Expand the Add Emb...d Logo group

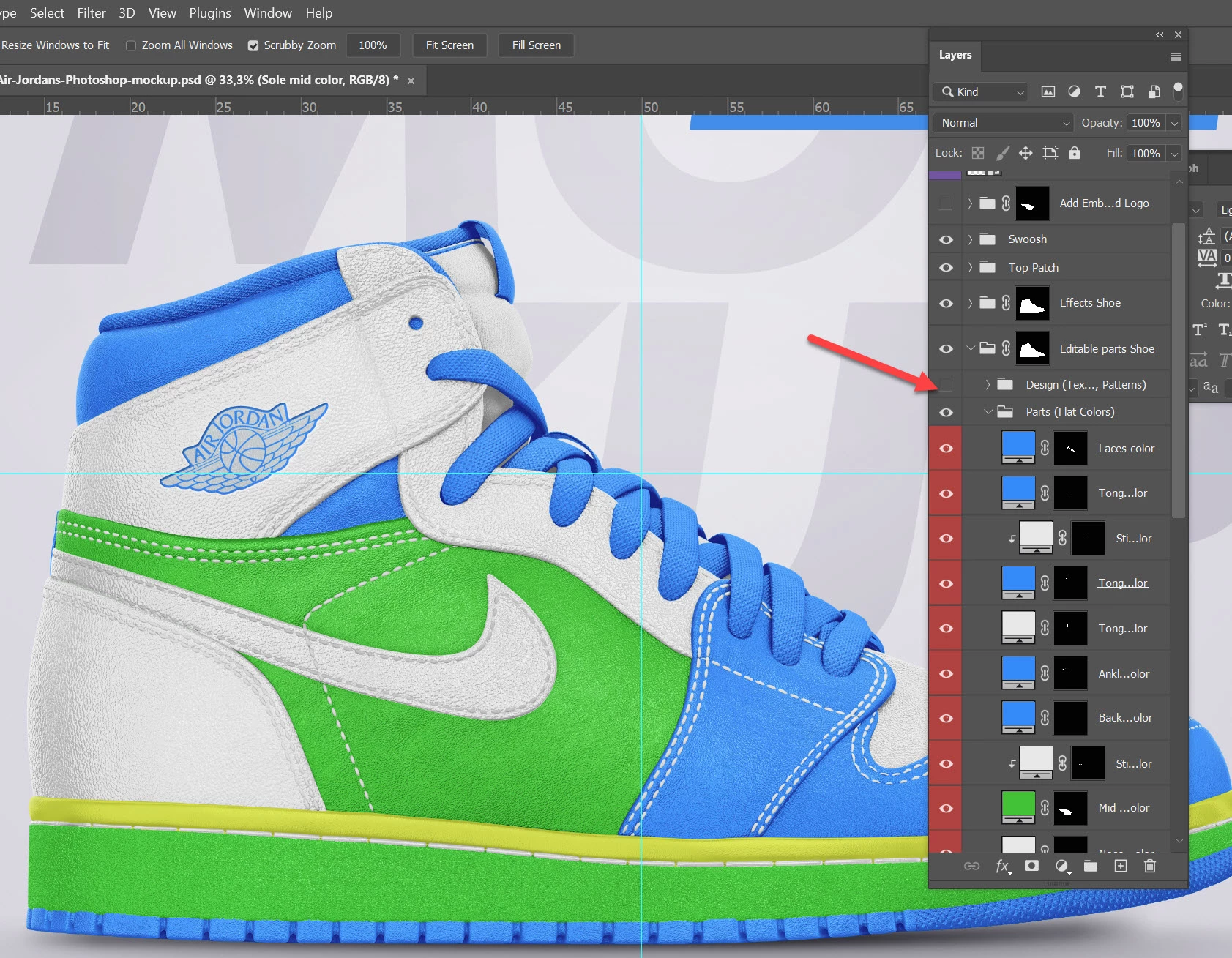click(970, 203)
